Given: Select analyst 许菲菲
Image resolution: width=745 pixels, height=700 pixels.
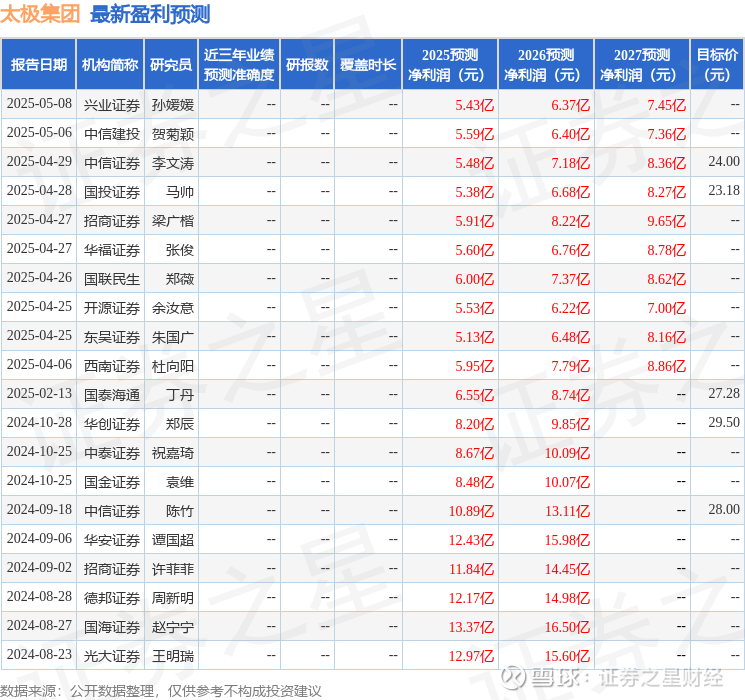Looking at the screenshot, I should (172, 569).
